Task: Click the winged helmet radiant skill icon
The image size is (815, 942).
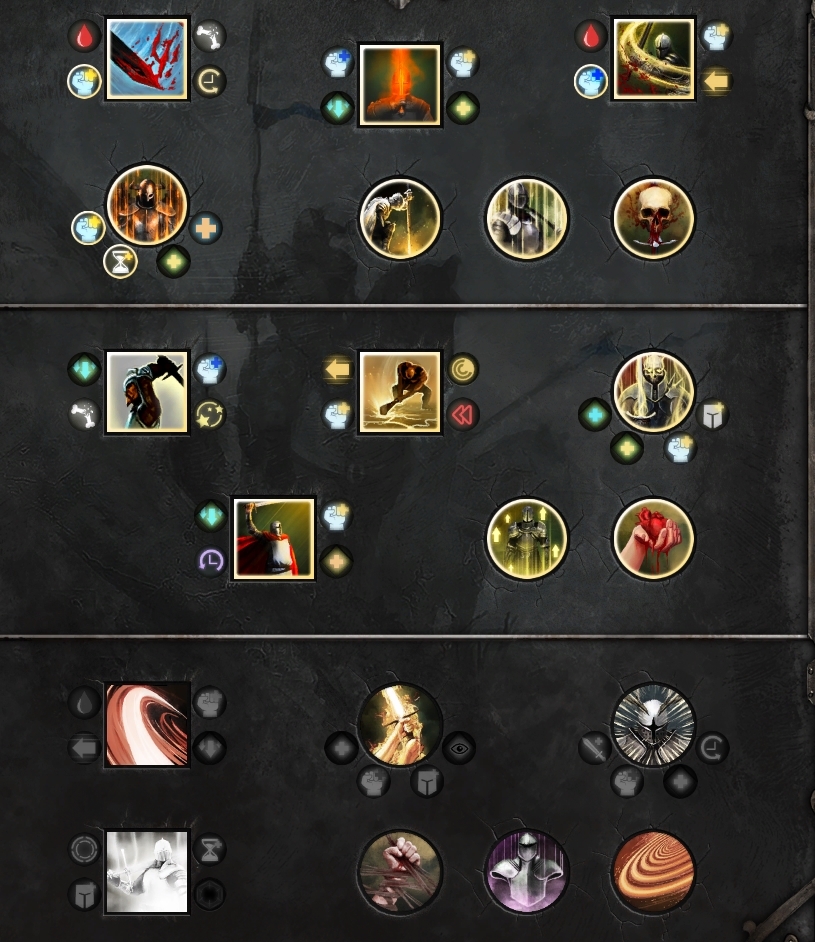Action: [x=653, y=725]
